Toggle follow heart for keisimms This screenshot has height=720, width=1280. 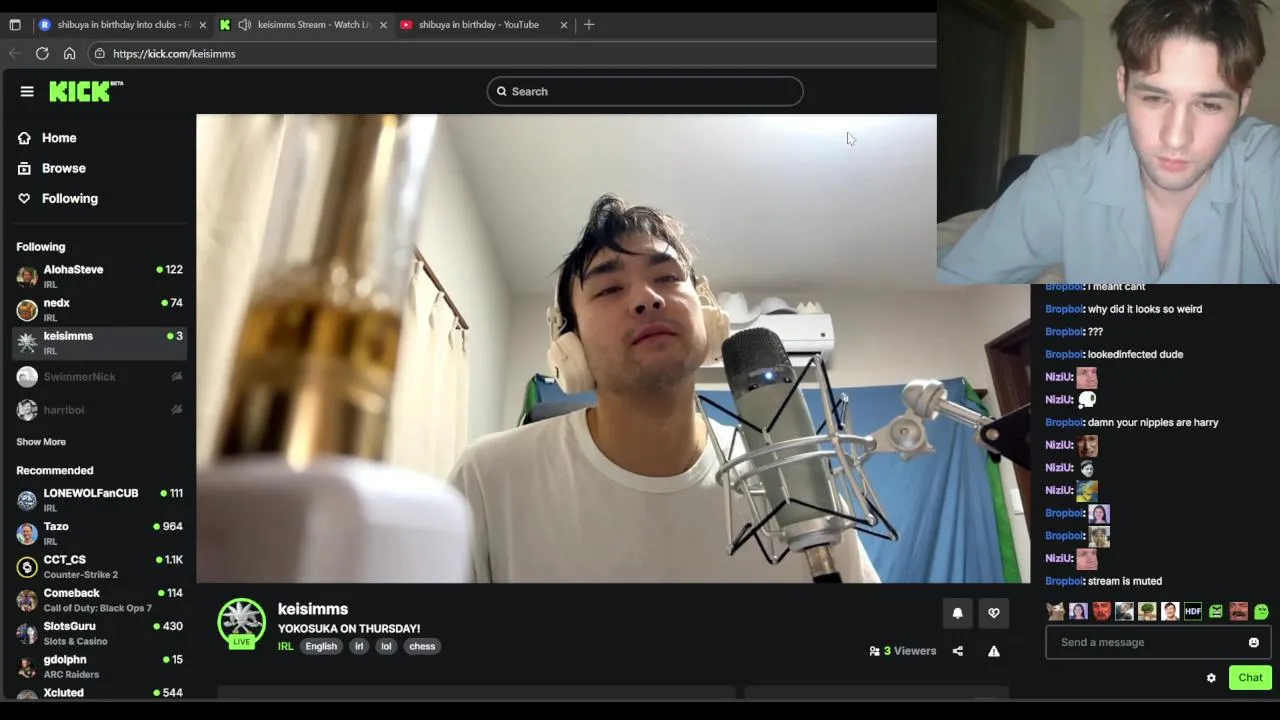[x=994, y=613]
